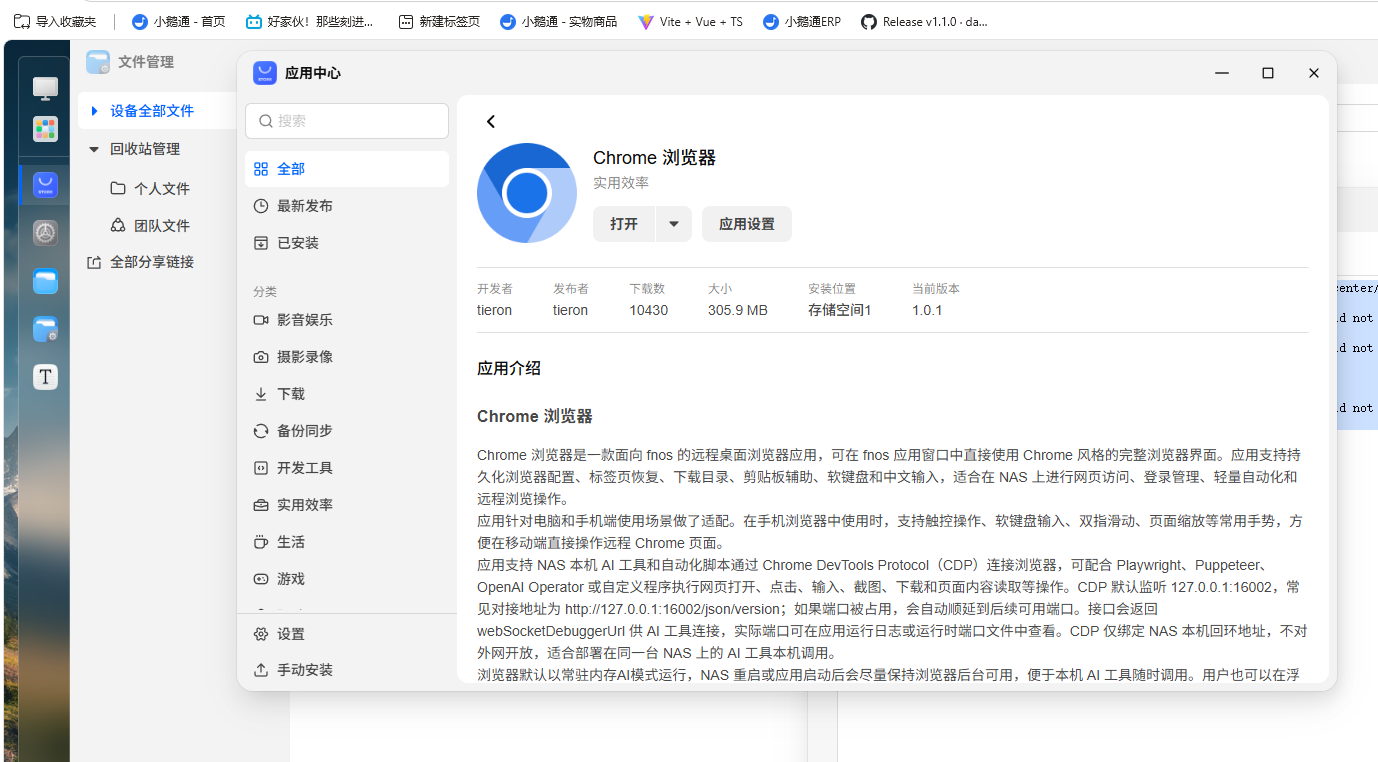Open the 备份同步 category

347,431
